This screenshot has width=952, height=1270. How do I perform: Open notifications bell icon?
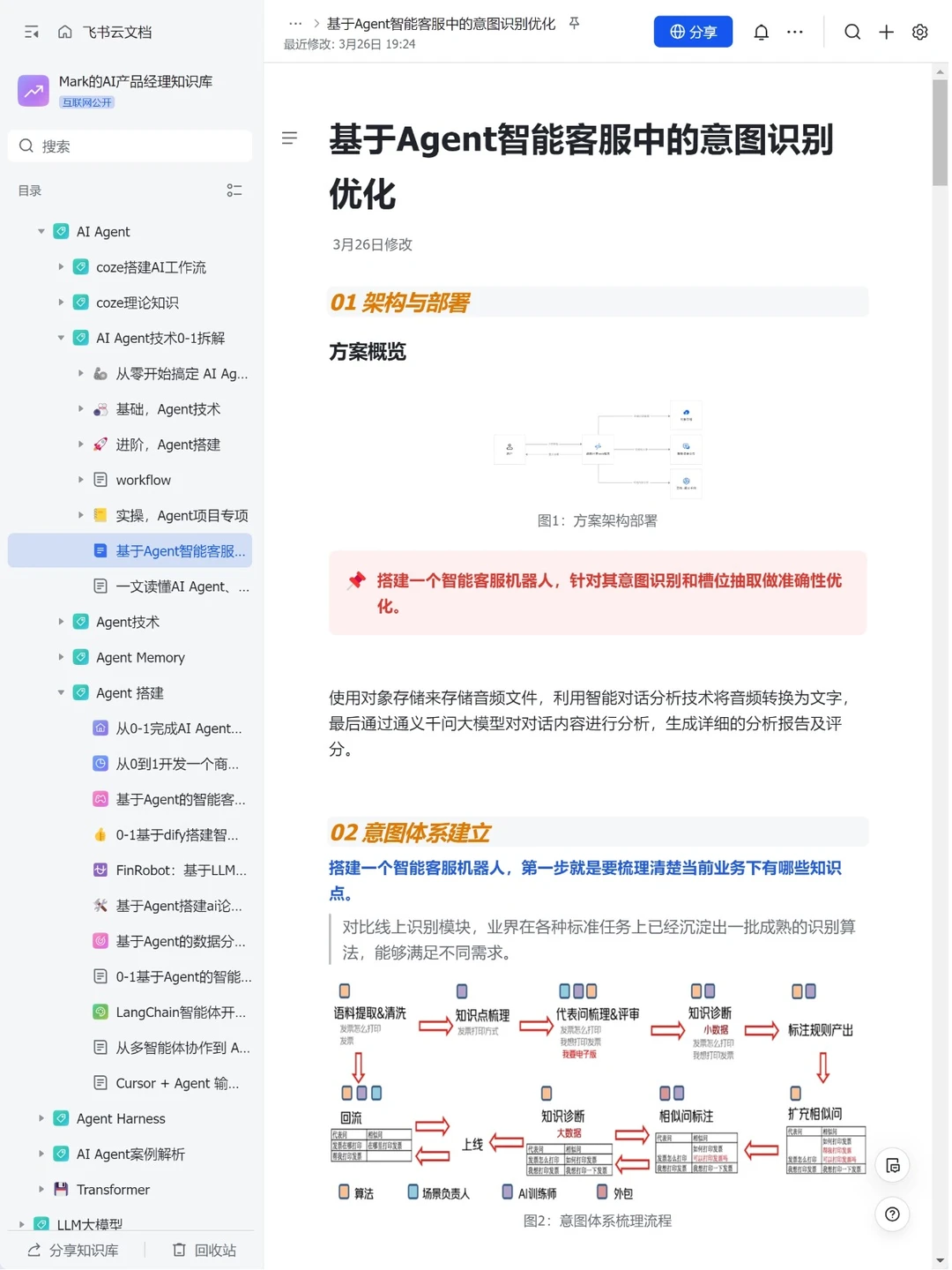click(762, 33)
